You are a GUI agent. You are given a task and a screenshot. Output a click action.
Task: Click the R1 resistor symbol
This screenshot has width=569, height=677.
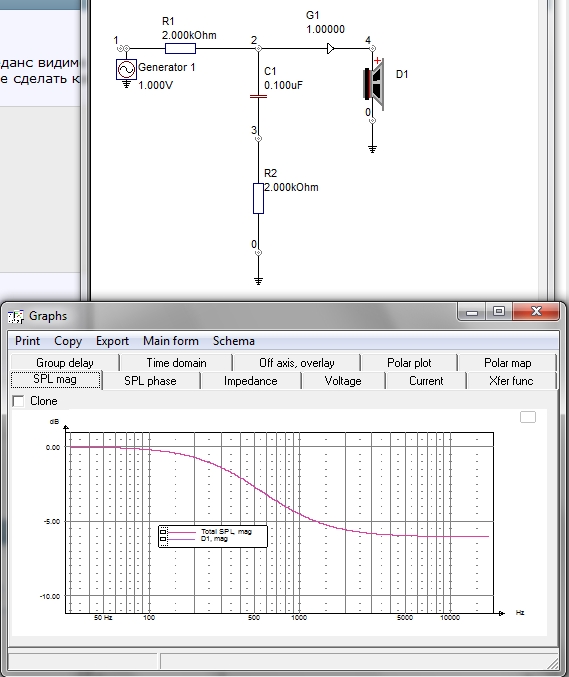tap(180, 48)
